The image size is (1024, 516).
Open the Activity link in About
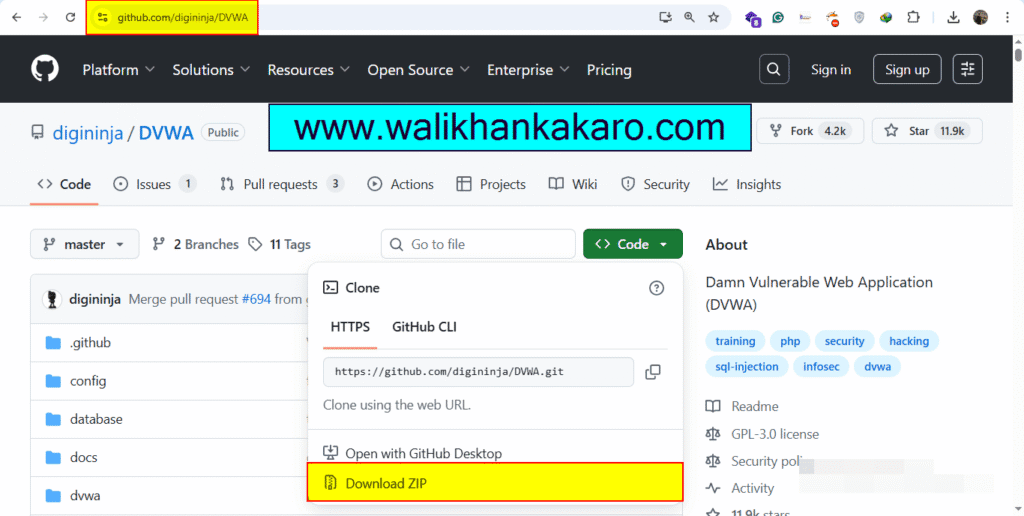(752, 488)
